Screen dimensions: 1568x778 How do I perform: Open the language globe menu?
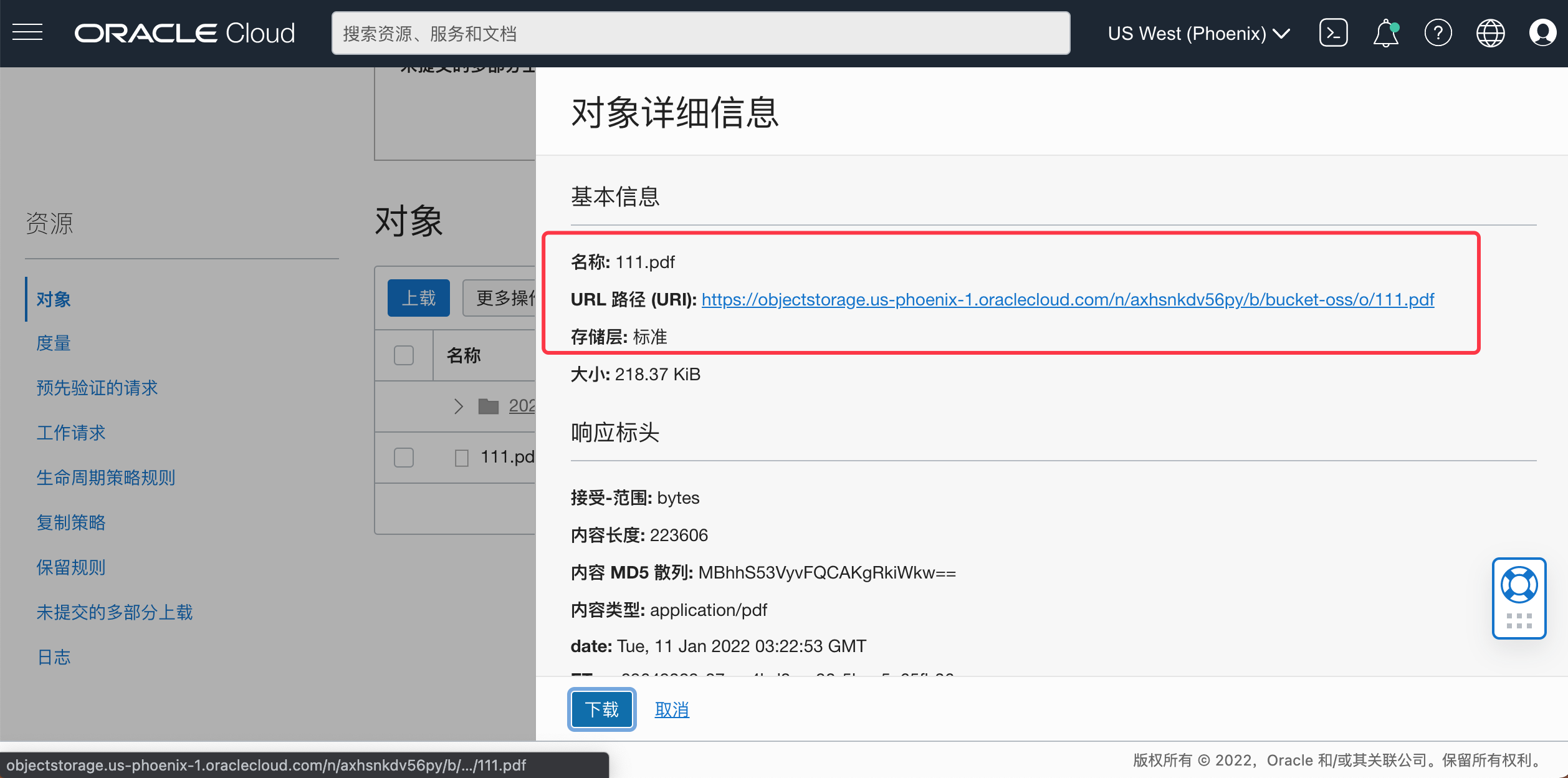pos(1490,33)
